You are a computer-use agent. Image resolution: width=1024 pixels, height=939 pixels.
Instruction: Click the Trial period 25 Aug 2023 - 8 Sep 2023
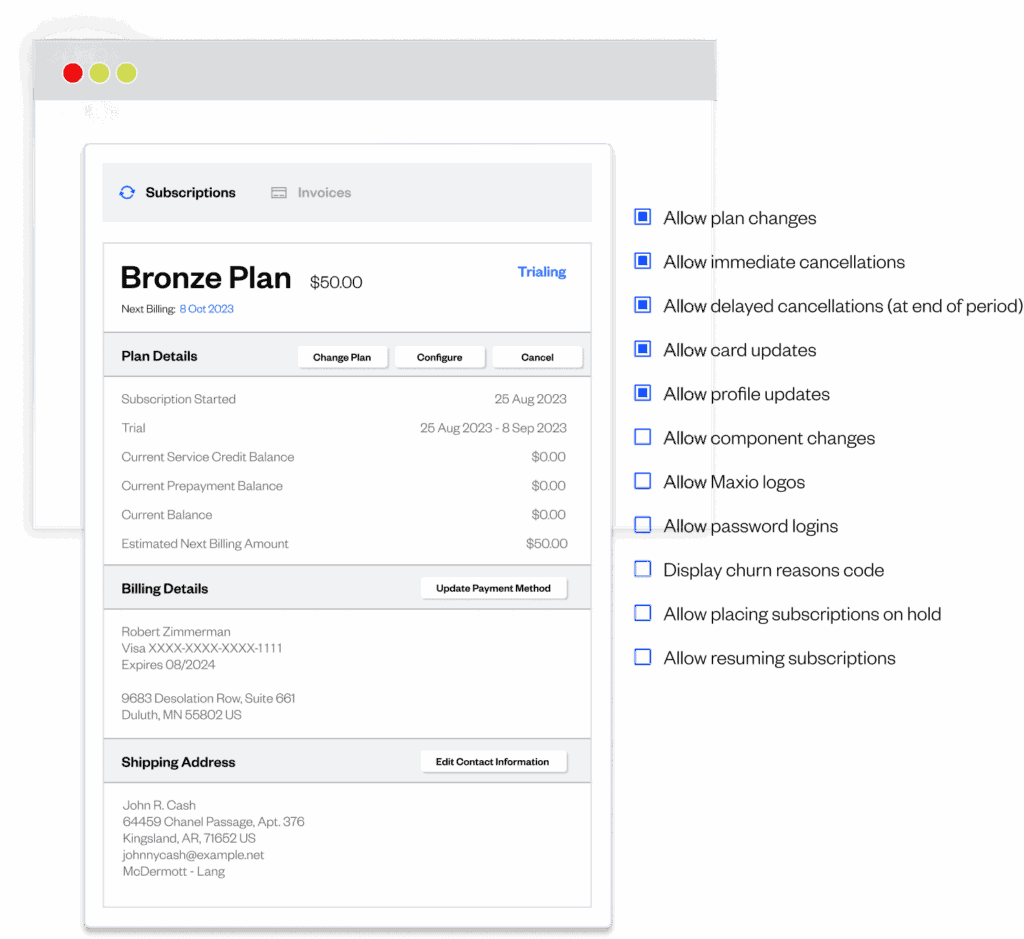[x=493, y=428]
